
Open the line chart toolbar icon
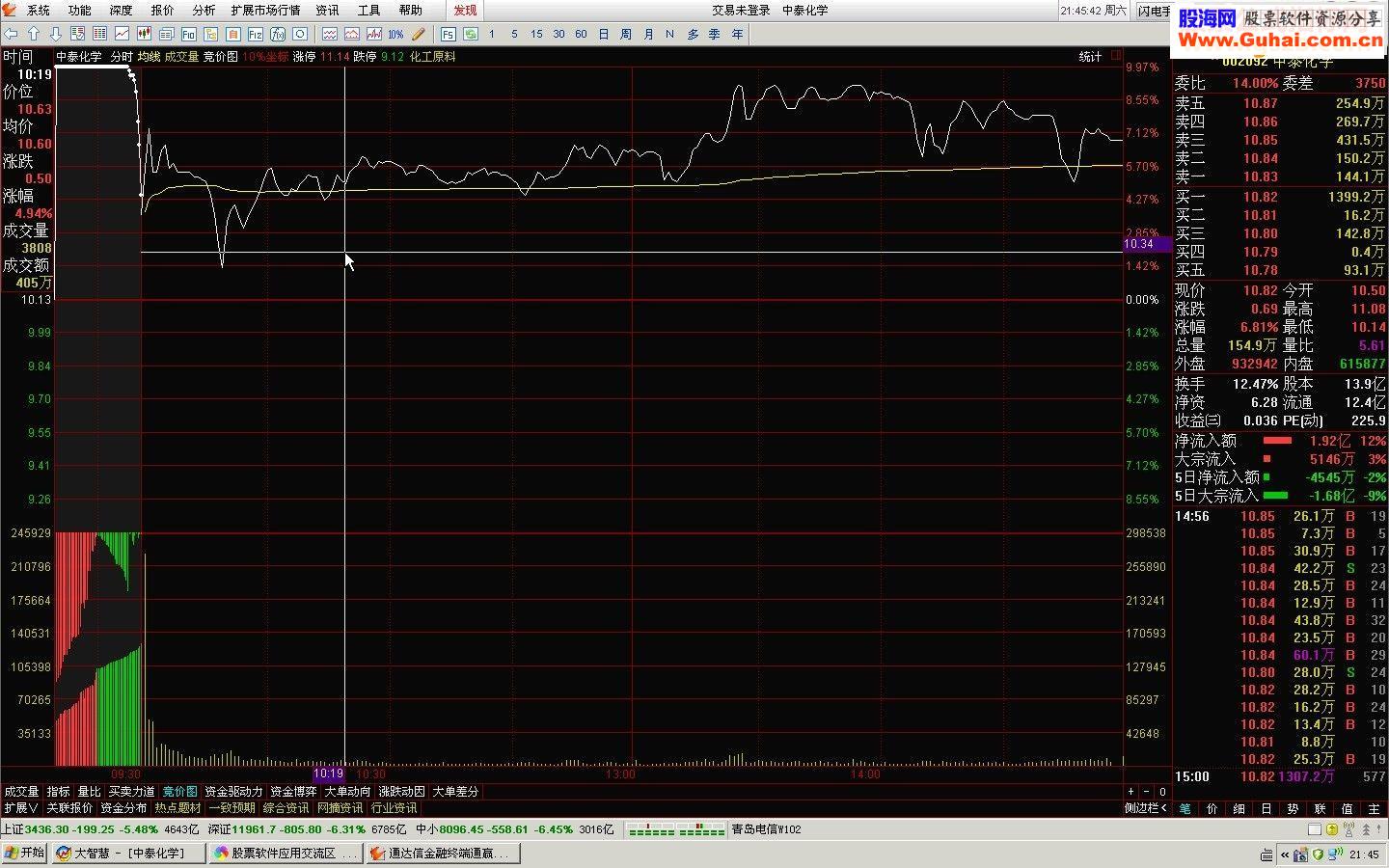122,34
